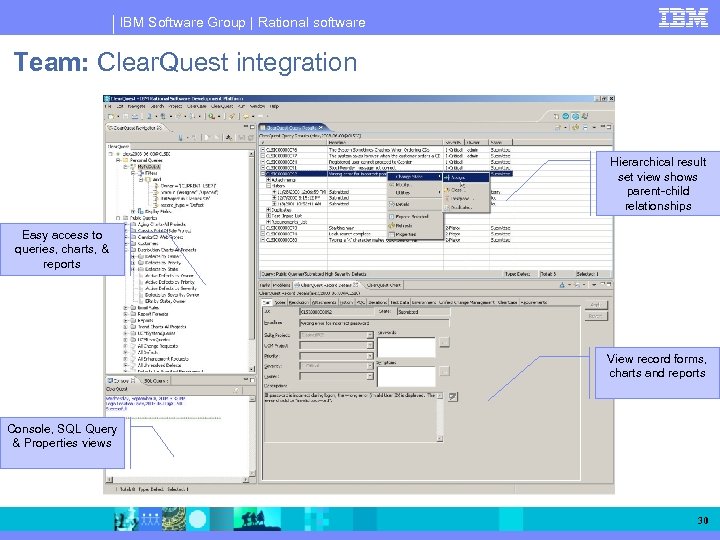Open the Window menu

pyautogui.click(x=257, y=106)
